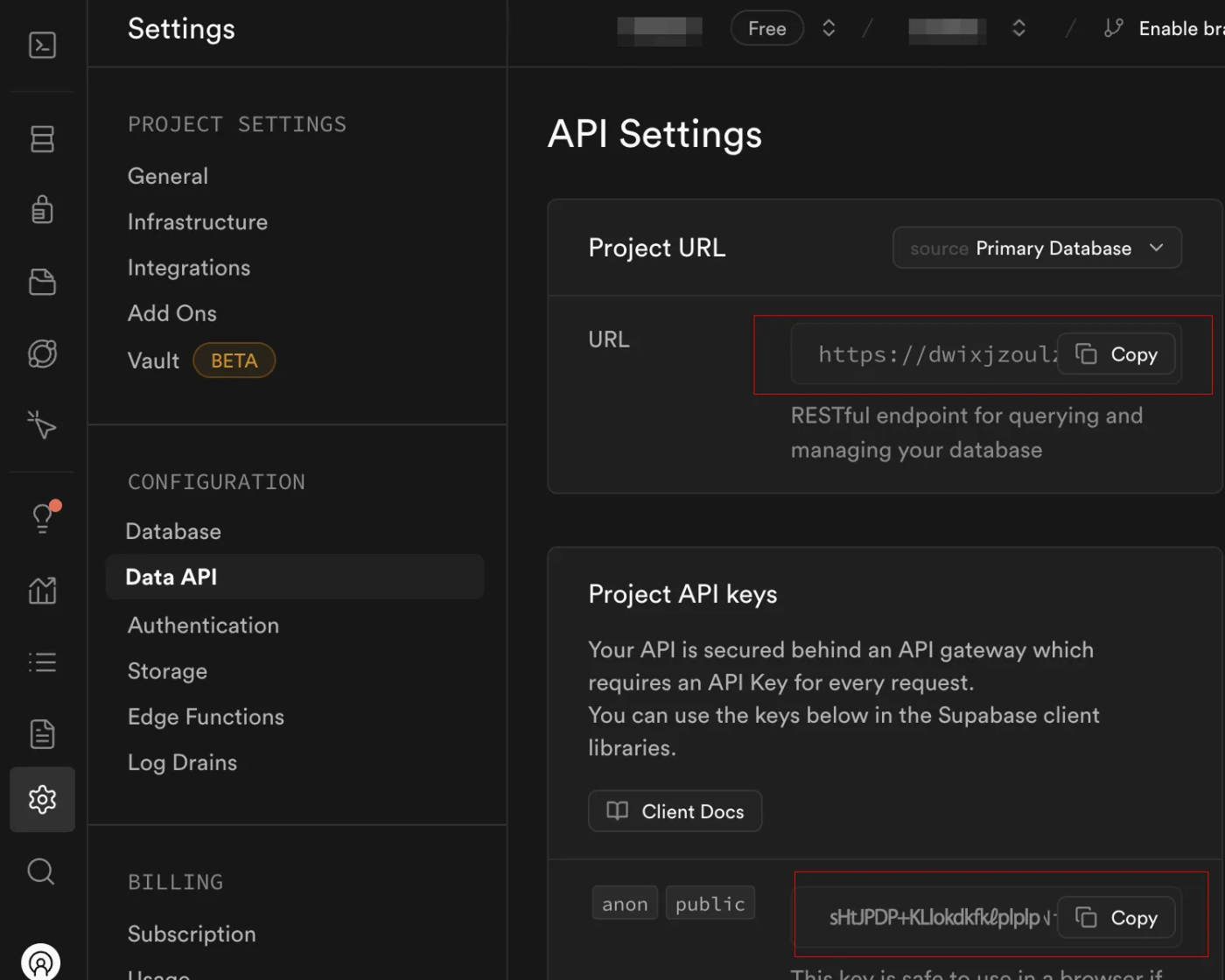Viewport: 1225px width, 980px height.
Task: Open the Authentication lock icon
Action: coord(42,210)
